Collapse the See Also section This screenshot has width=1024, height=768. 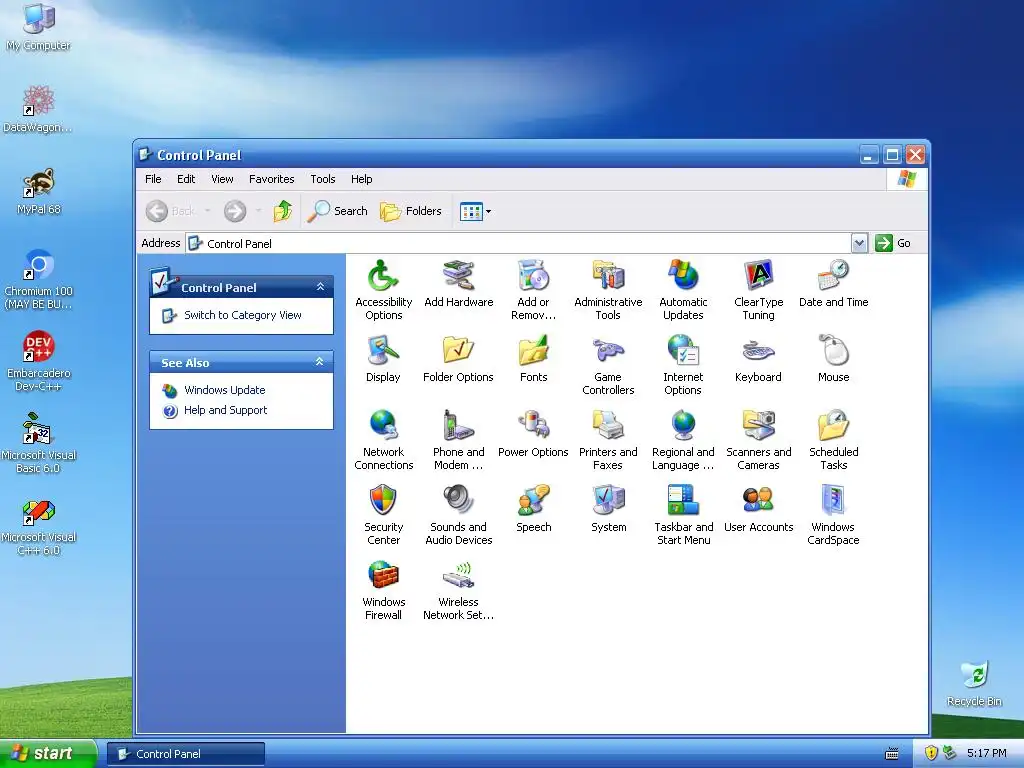[x=319, y=362]
